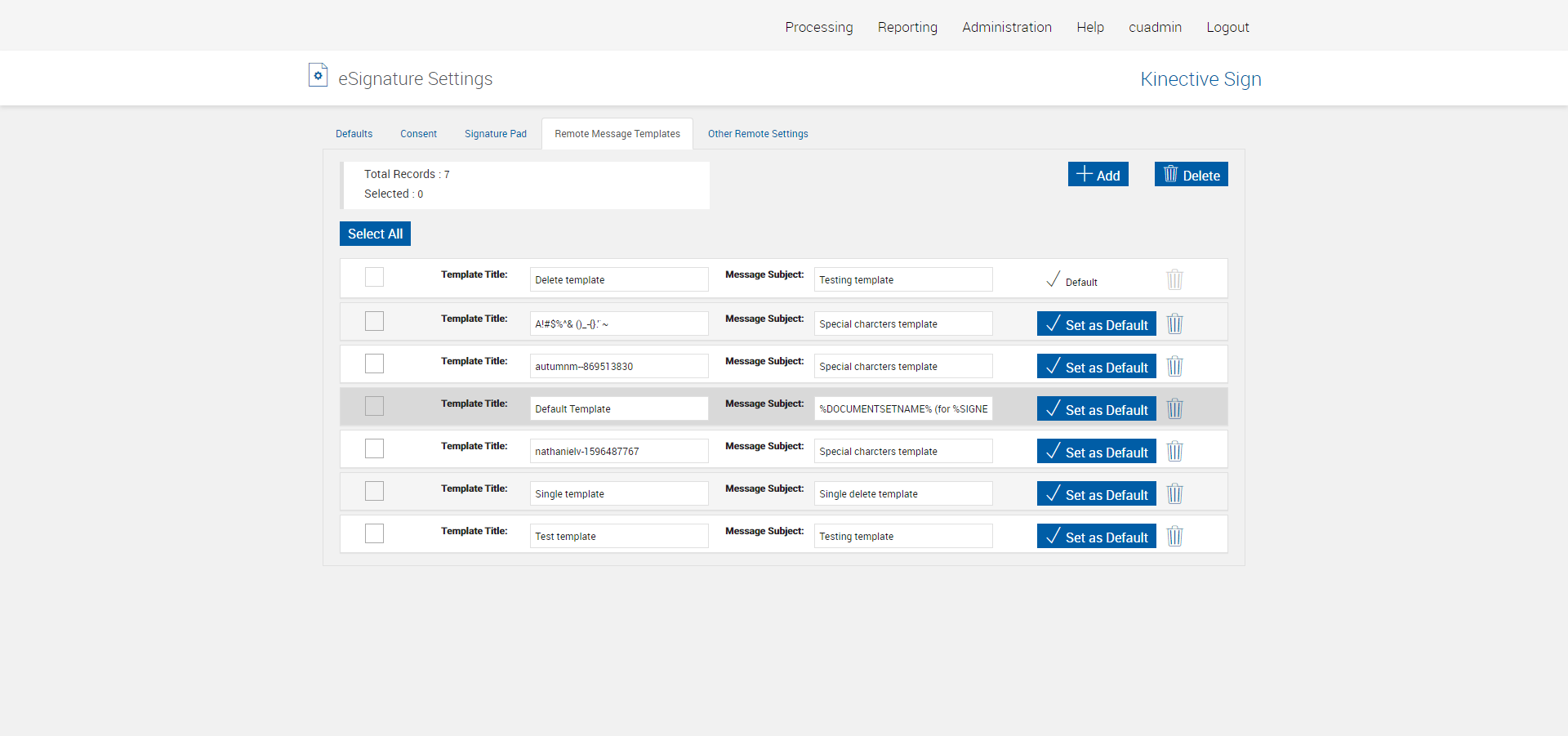1568x736 pixels.
Task: Set Single template as default
Action: tap(1096, 494)
